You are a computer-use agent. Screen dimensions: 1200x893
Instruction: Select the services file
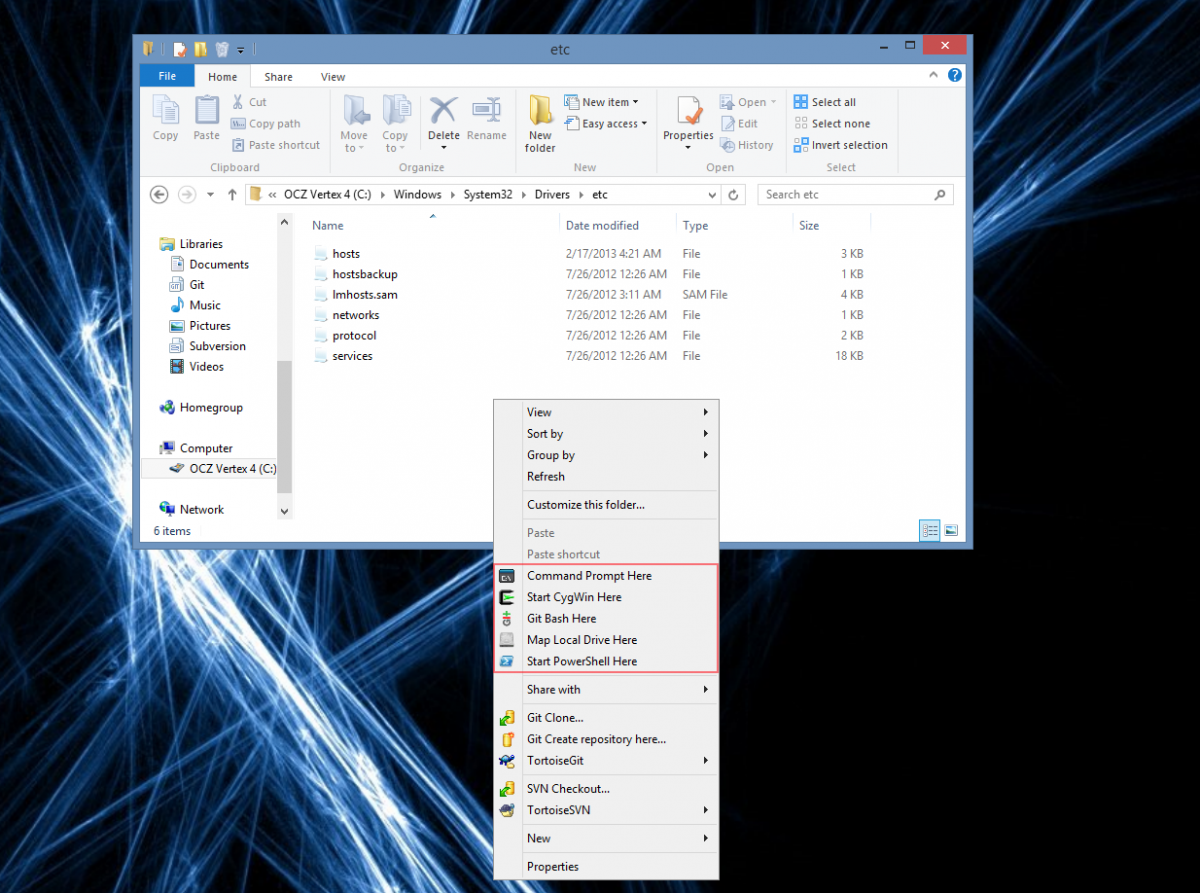click(352, 356)
